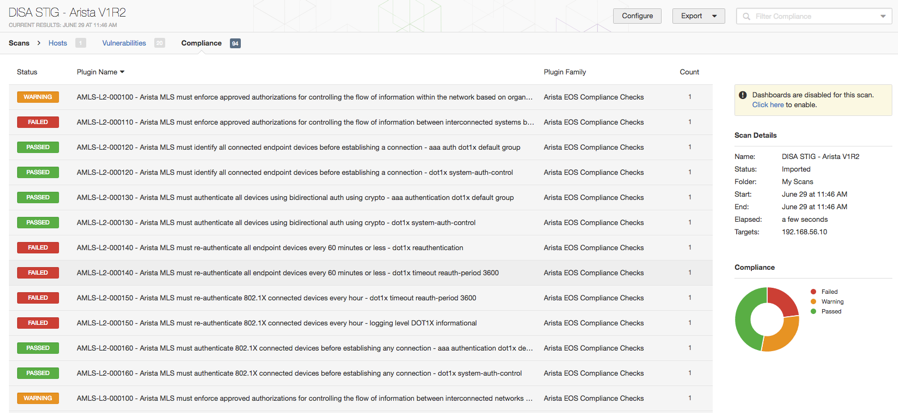Sort by the Plugin Family column header
Image resolution: width=898 pixels, height=413 pixels.
point(565,72)
